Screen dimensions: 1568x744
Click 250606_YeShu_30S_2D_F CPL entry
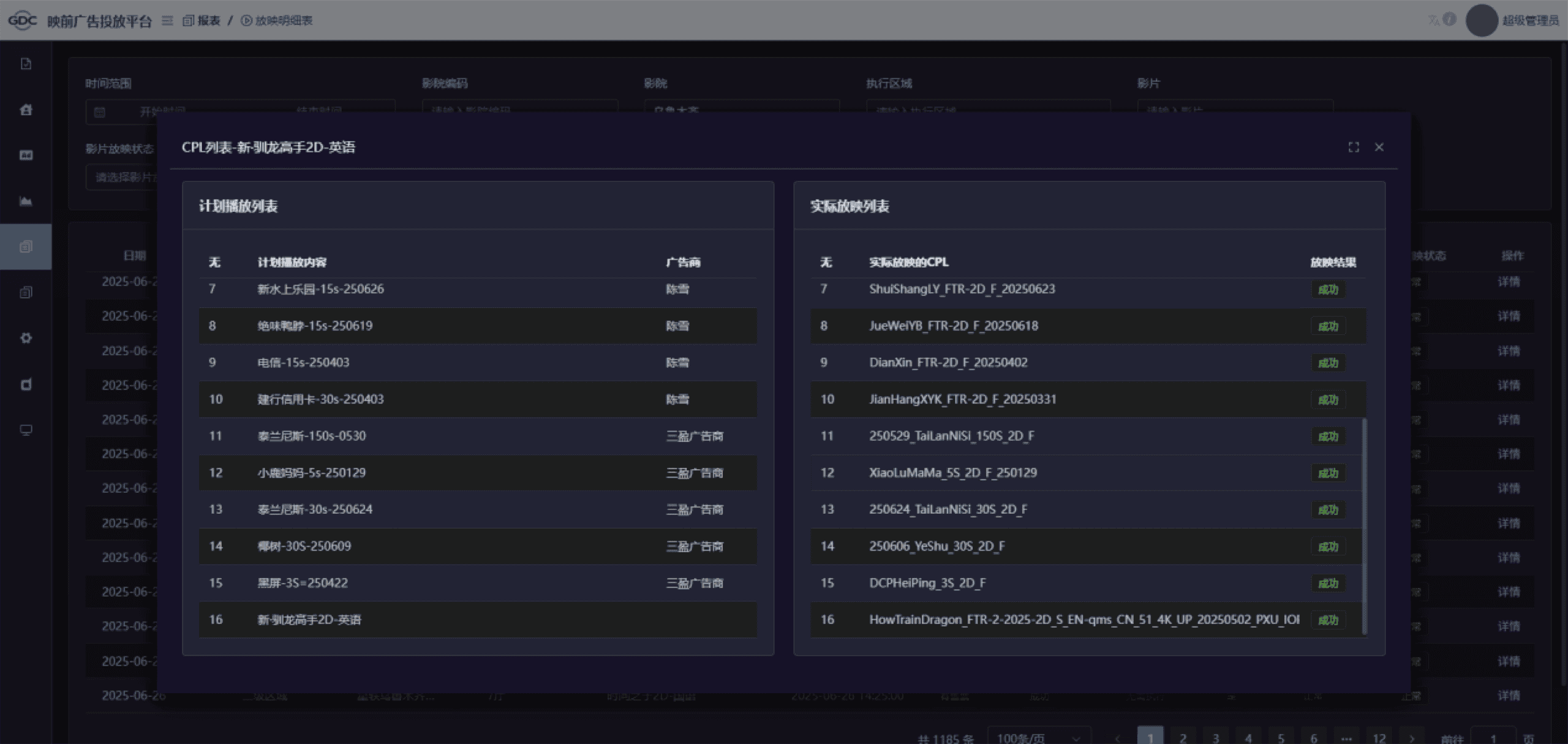click(x=937, y=546)
